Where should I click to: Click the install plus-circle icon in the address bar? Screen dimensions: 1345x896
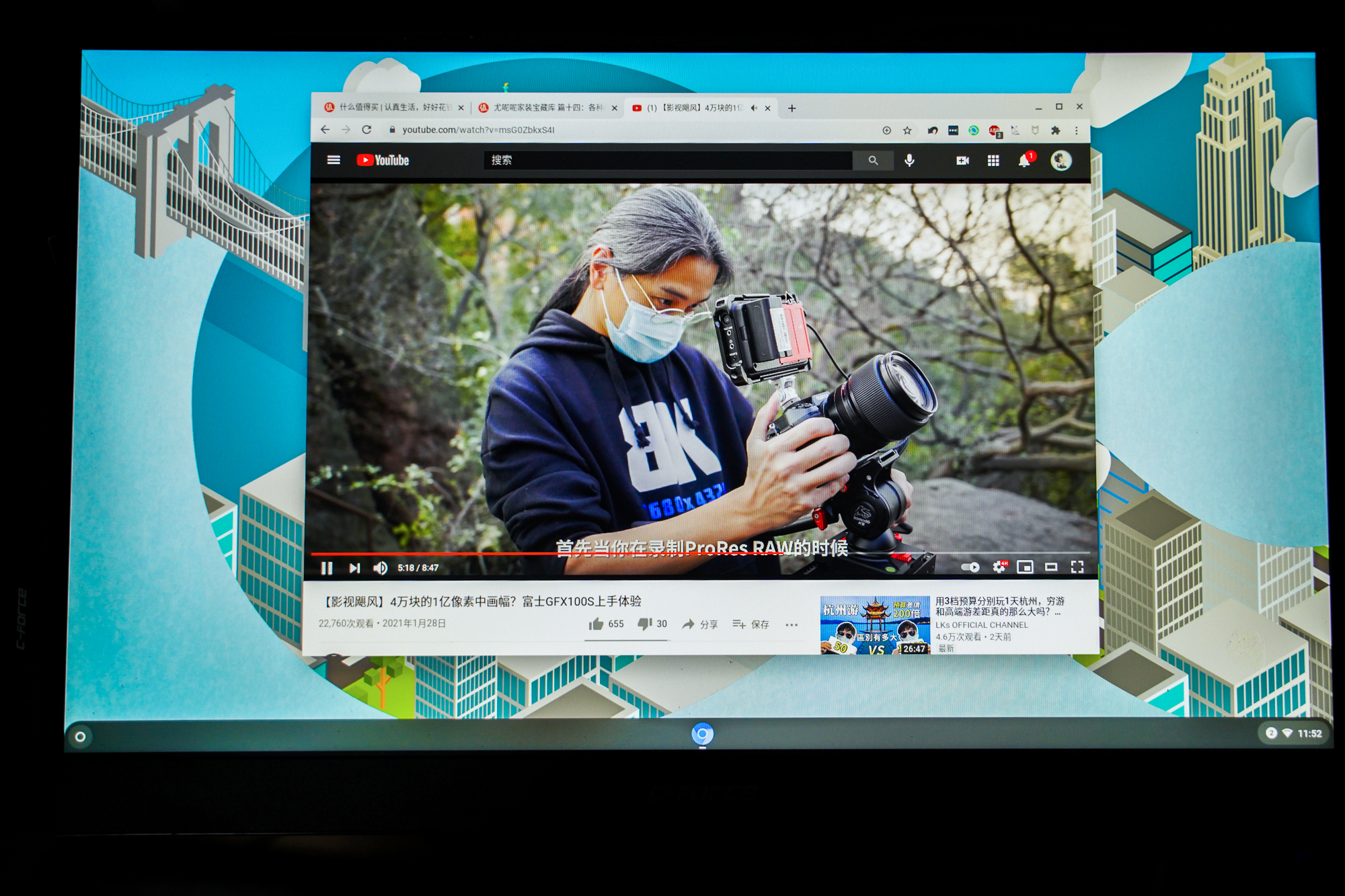coord(886,130)
